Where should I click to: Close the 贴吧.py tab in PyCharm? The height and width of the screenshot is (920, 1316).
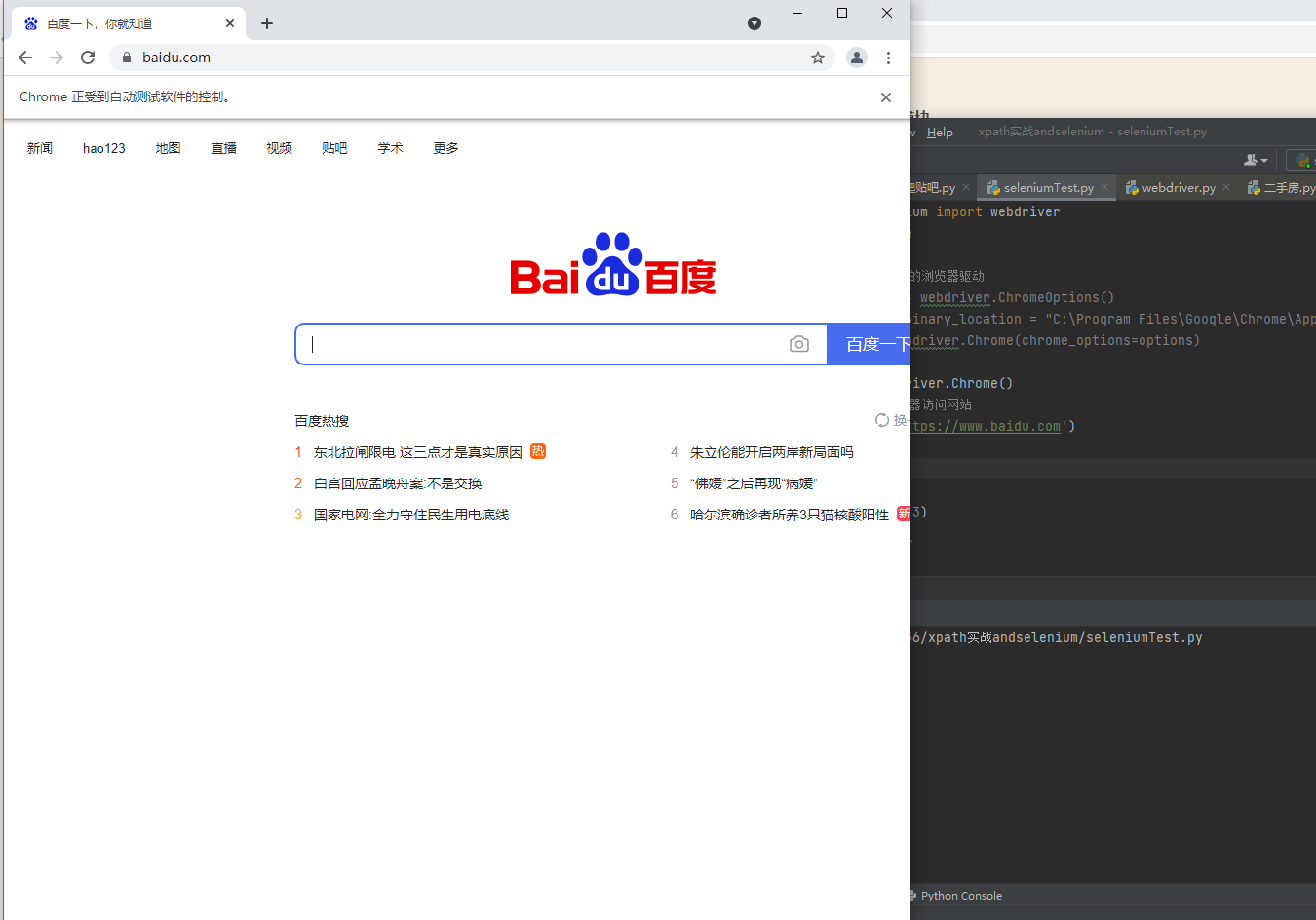pyautogui.click(x=966, y=187)
